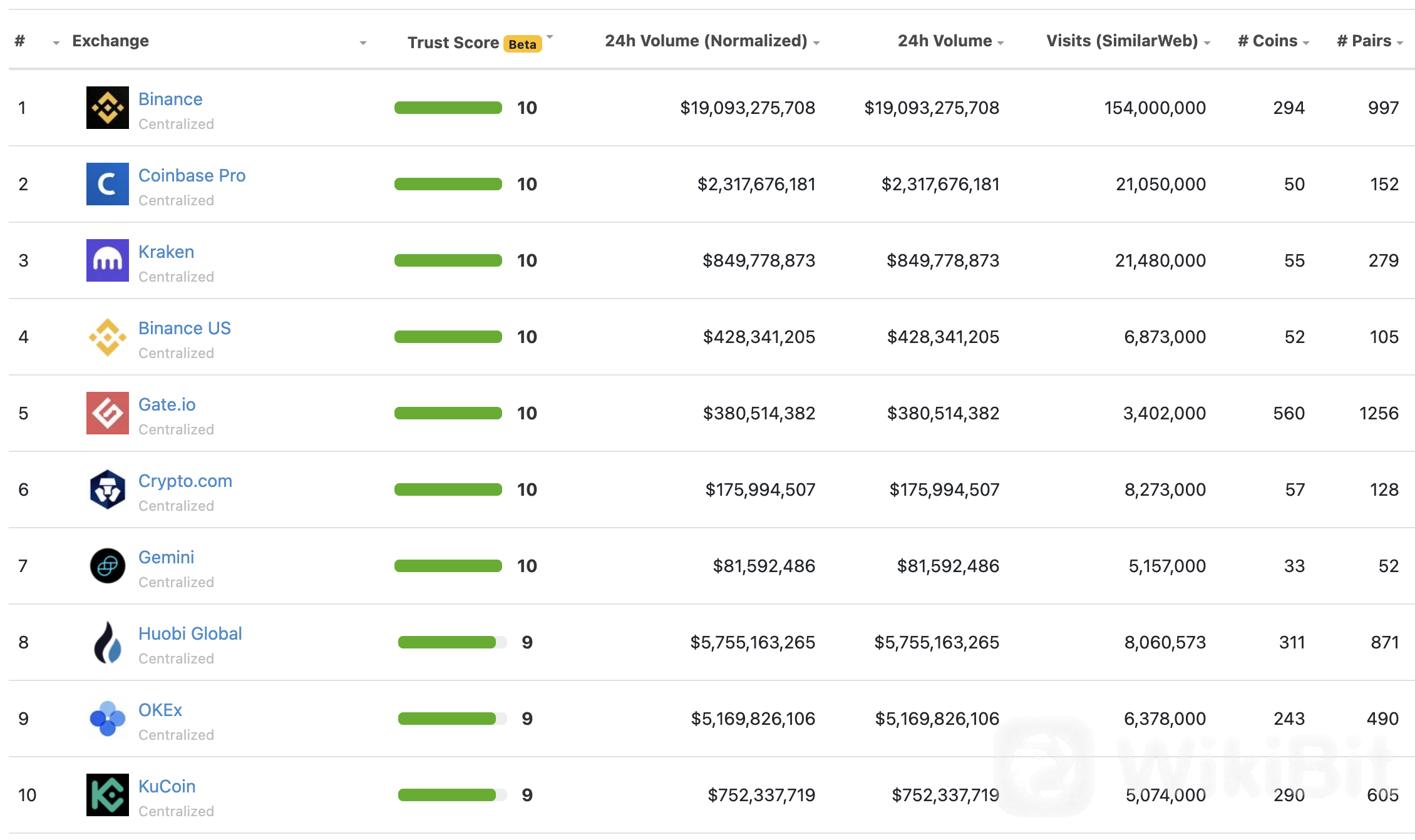The image size is (1415, 840).
Task: Click the Huobi Global flame logo
Action: (108, 642)
